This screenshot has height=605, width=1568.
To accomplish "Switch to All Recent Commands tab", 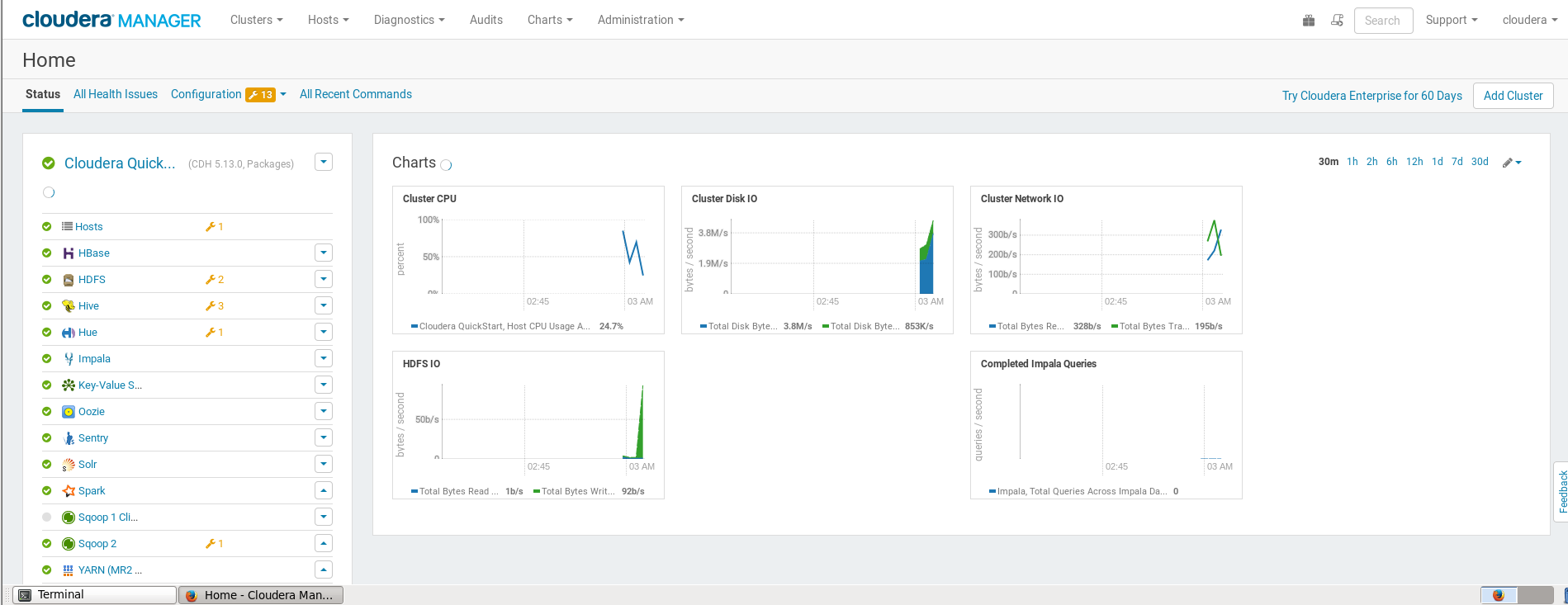I will coord(356,94).
